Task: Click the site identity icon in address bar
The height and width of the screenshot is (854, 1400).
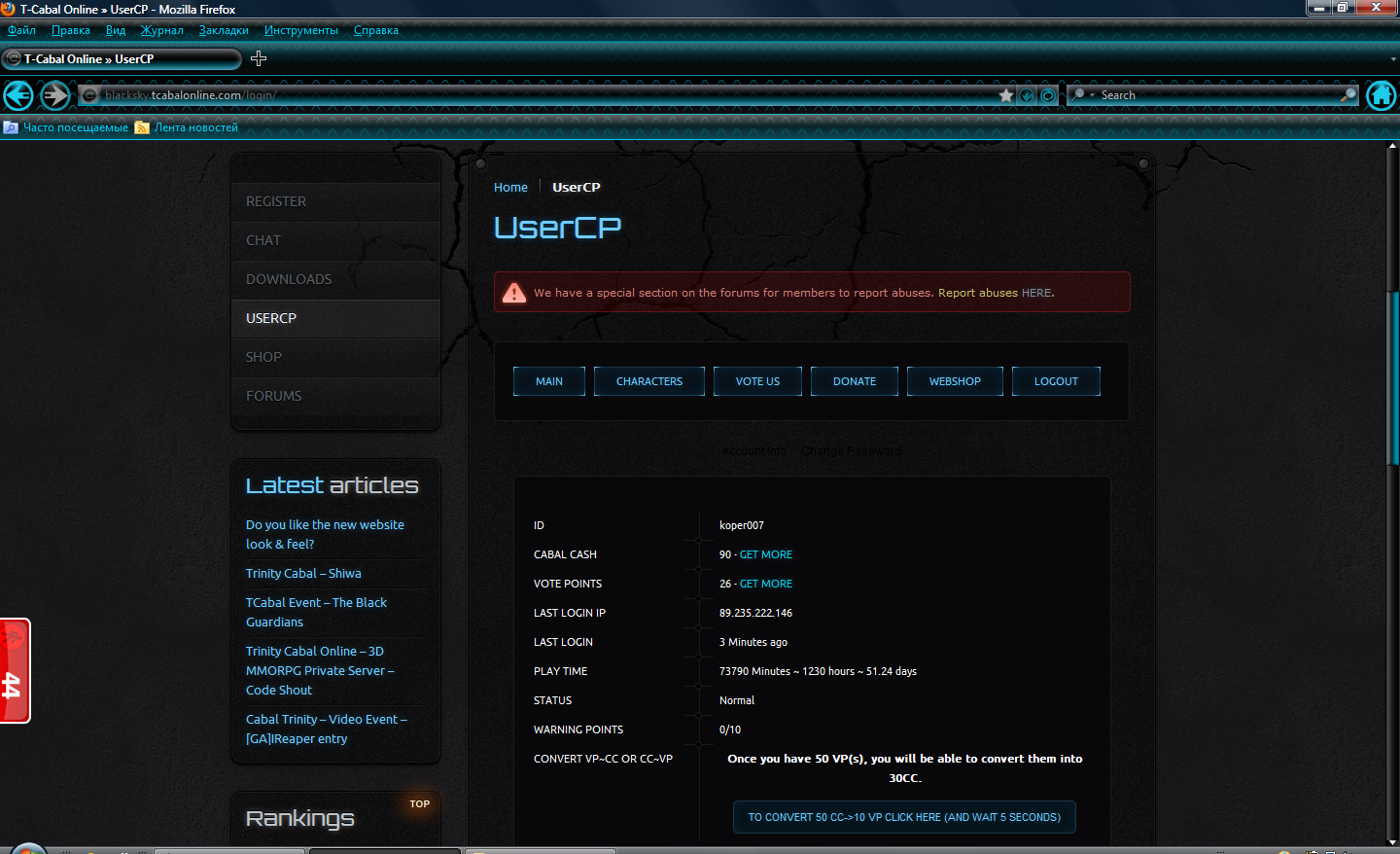Action: 89,95
